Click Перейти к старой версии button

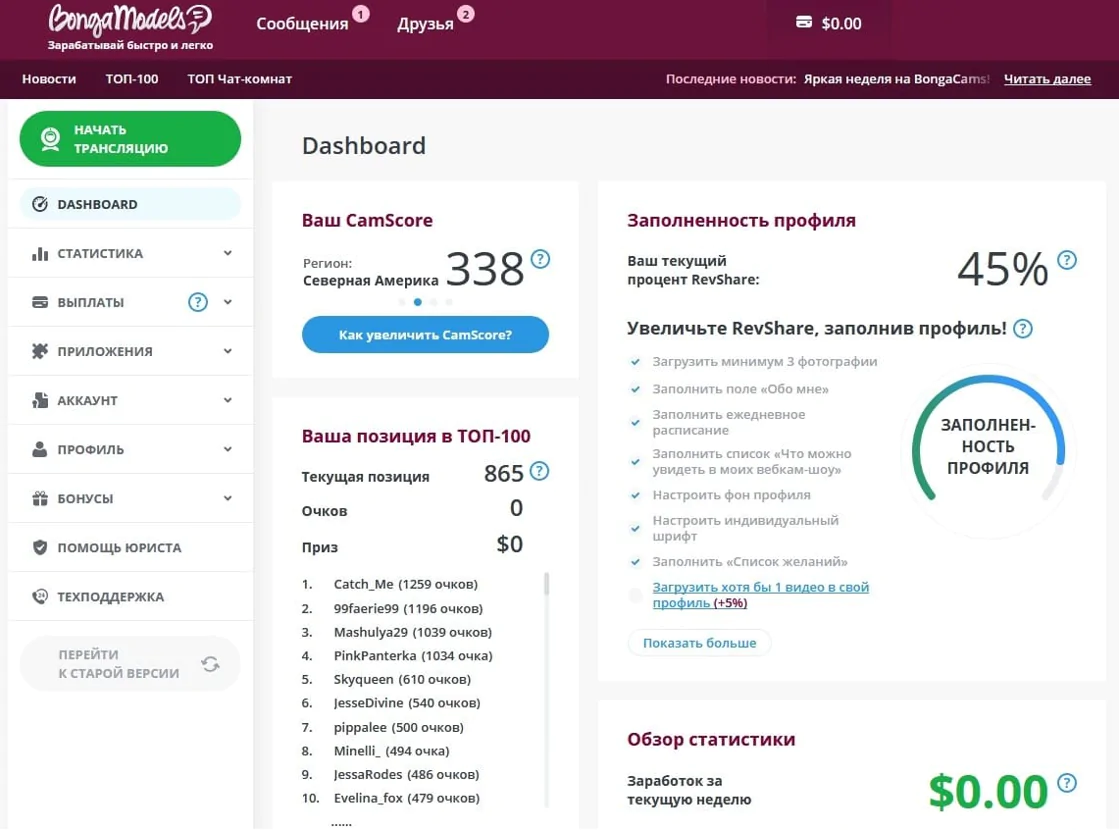click(x=131, y=664)
